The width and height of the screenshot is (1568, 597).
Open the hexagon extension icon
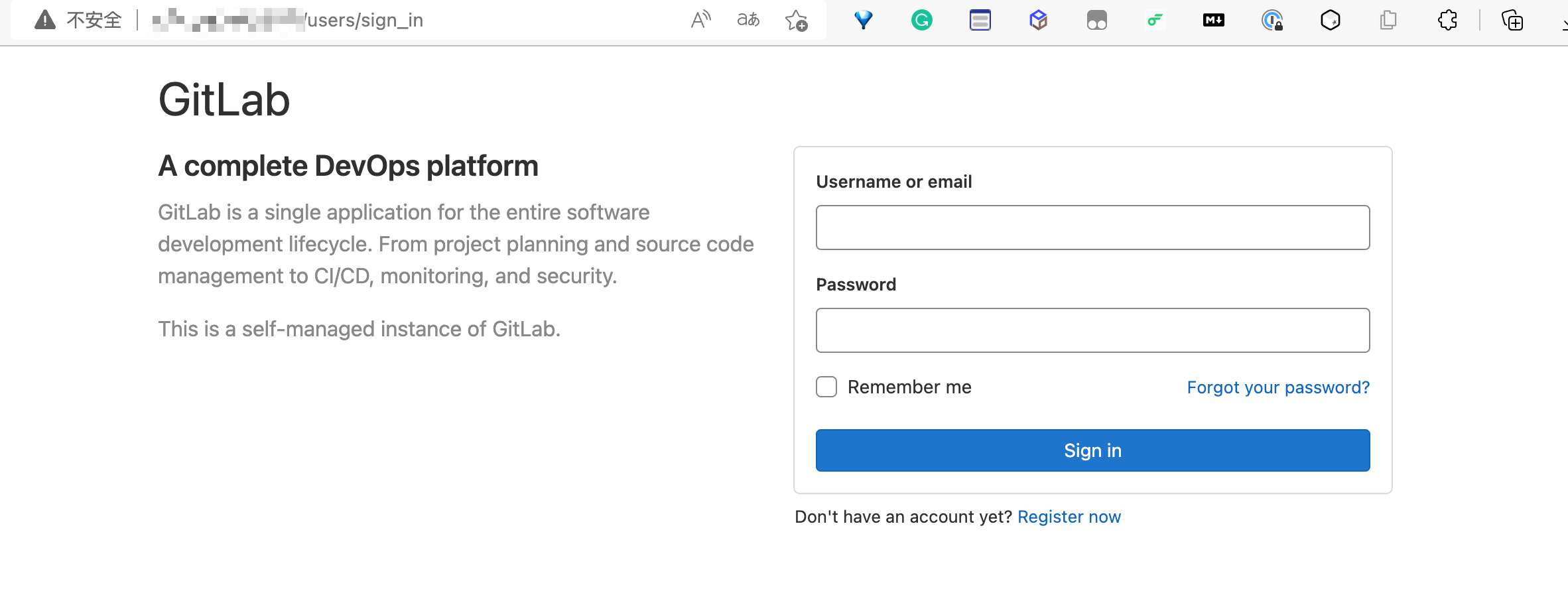coord(1331,20)
